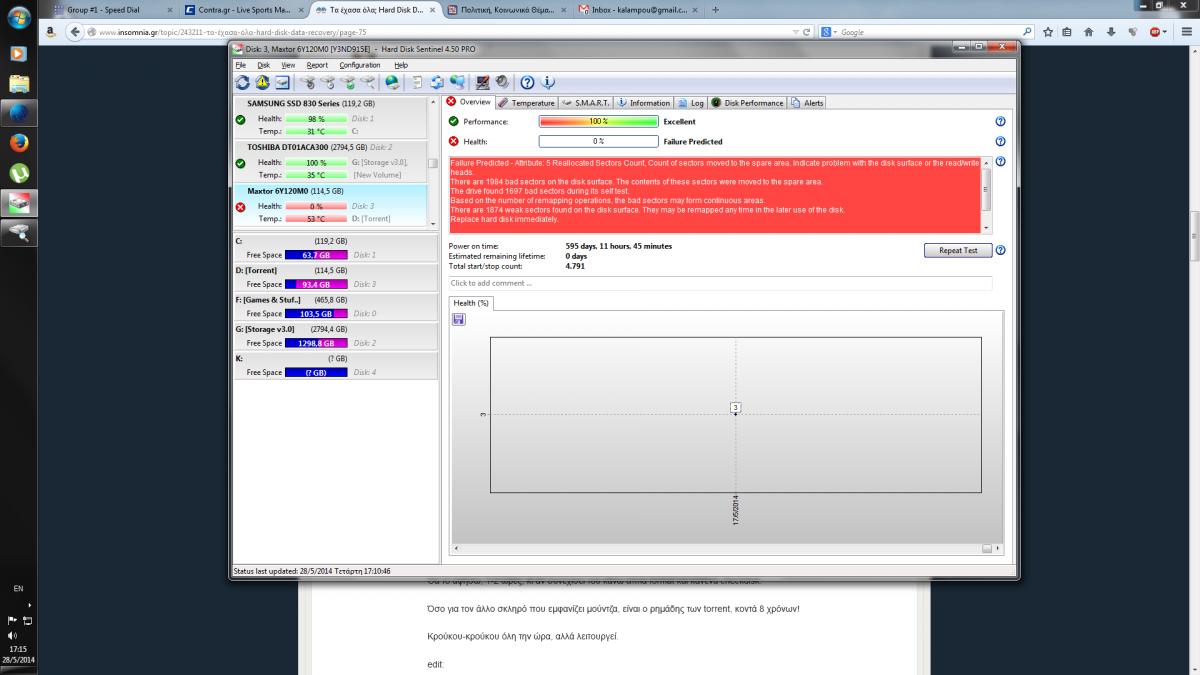Click the red-screen monitor toolbar icon
The image size is (1200, 675).
(x=483, y=82)
